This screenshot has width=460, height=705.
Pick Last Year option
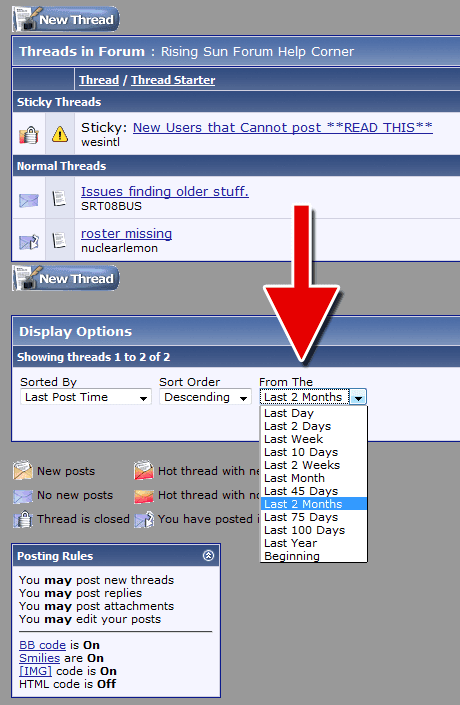coord(314,544)
